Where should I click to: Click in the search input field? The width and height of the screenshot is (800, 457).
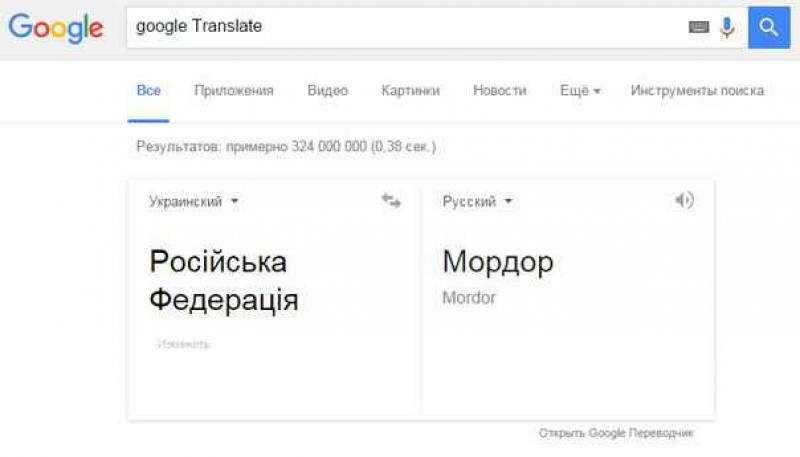400,27
